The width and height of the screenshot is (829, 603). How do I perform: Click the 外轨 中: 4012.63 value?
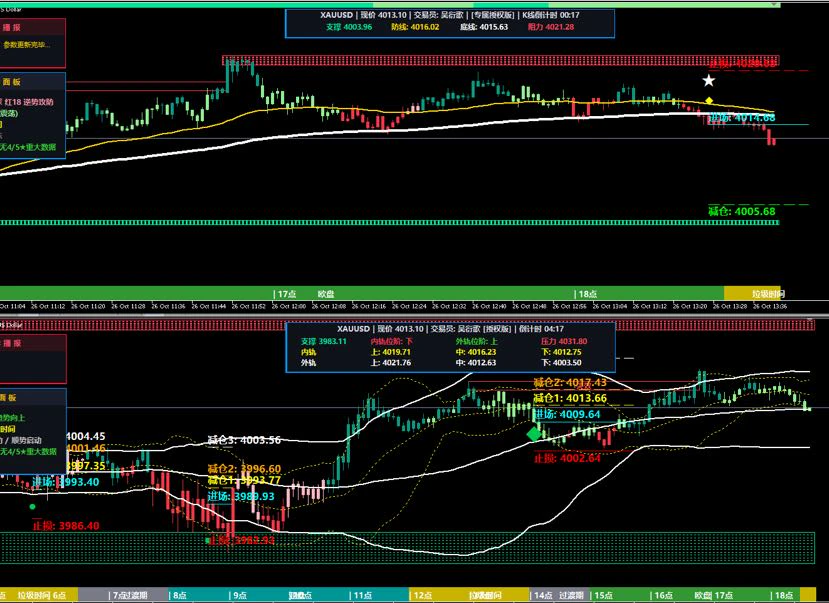(x=476, y=363)
